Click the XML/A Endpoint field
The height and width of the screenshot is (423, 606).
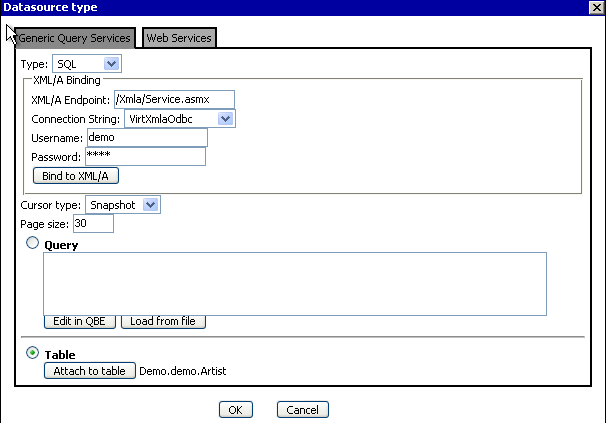click(x=173, y=99)
